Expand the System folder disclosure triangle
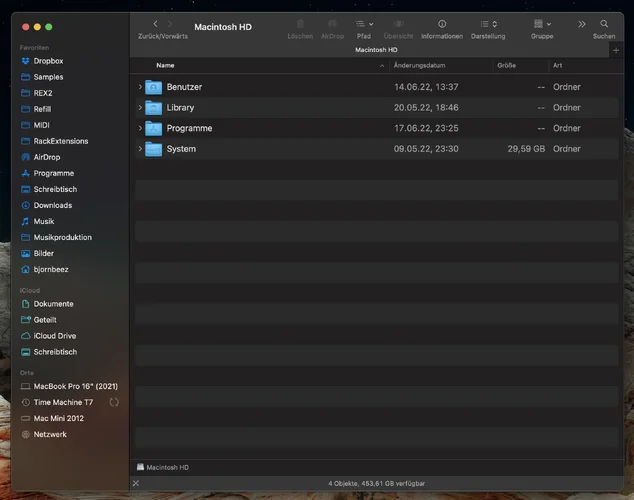The height and width of the screenshot is (500, 634). 140,149
